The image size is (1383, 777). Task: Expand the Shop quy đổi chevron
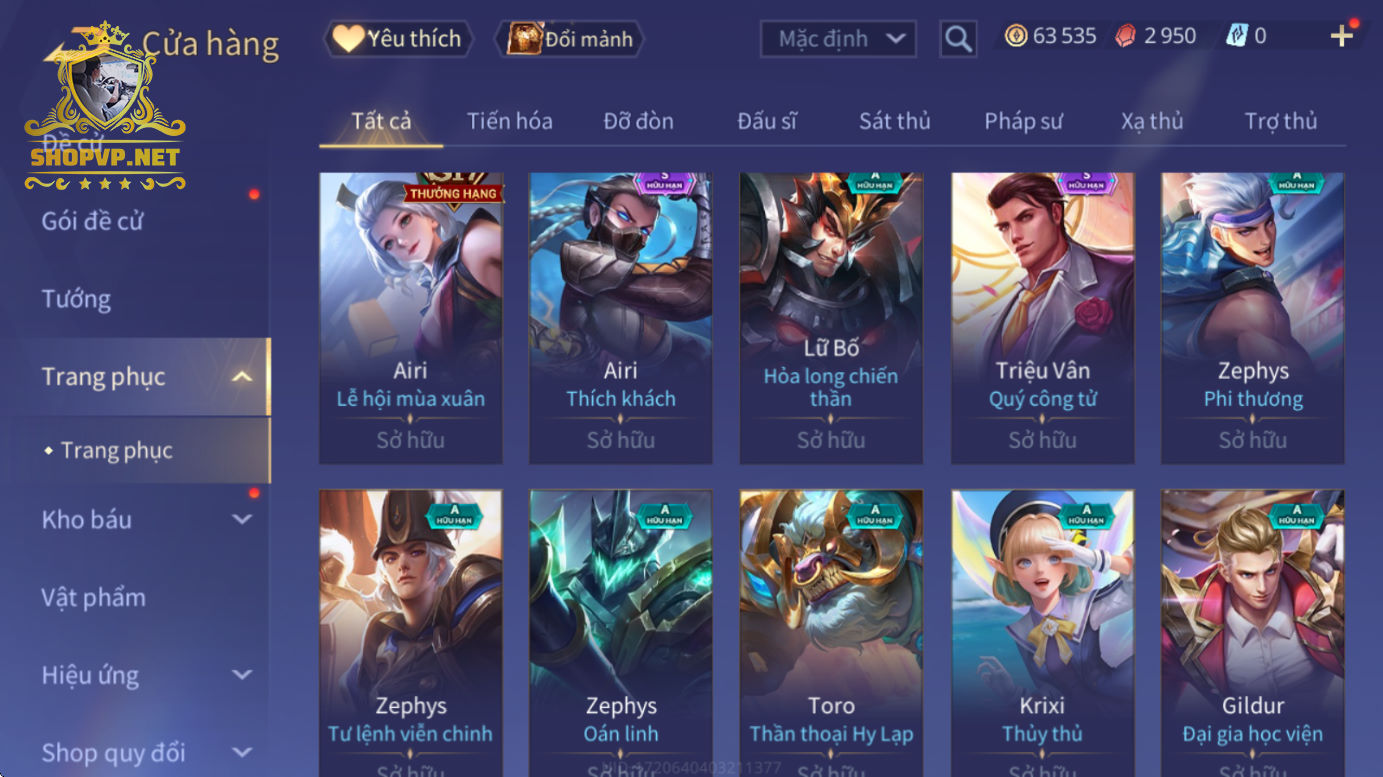241,752
